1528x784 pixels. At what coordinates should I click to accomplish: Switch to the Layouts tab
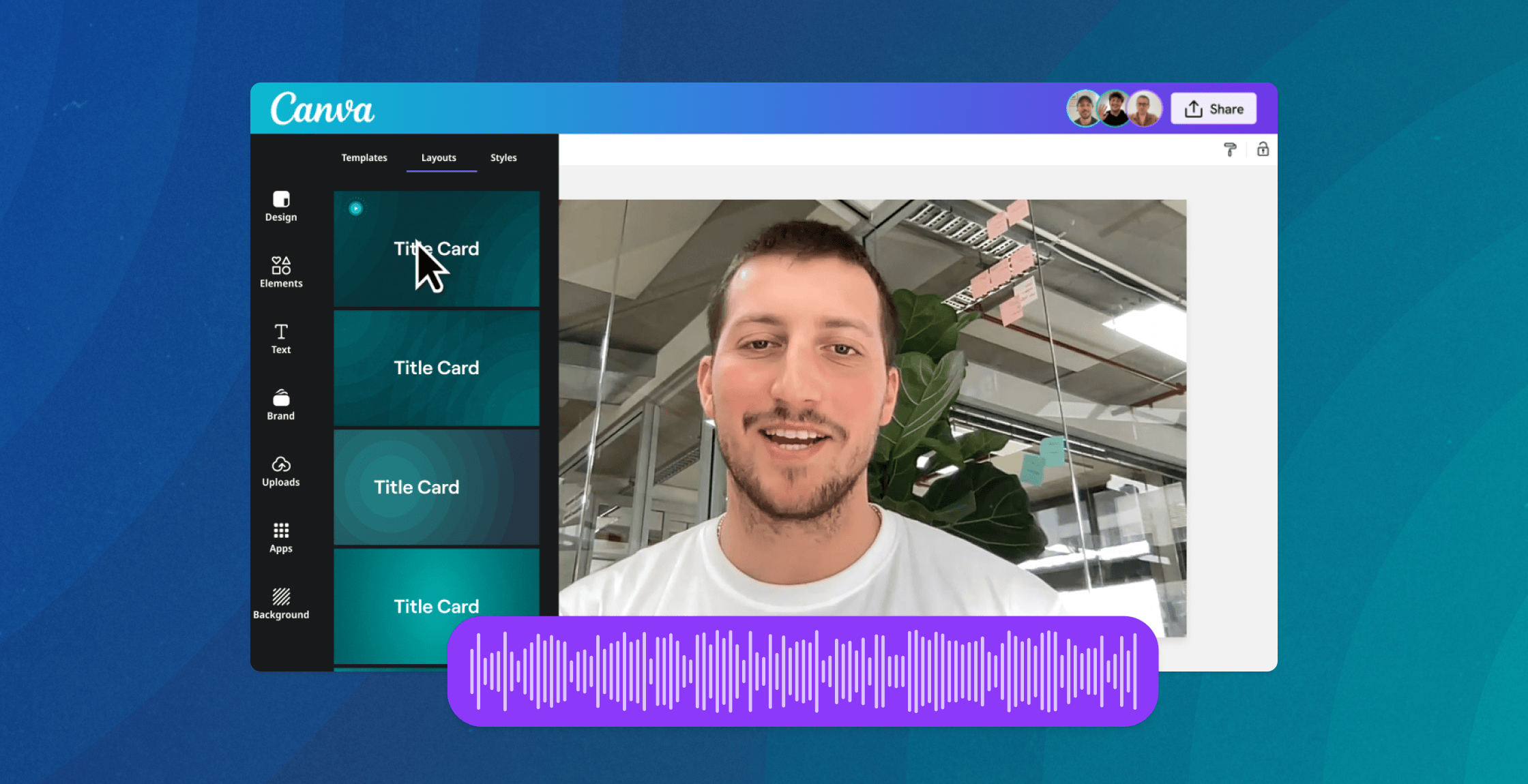click(x=439, y=157)
